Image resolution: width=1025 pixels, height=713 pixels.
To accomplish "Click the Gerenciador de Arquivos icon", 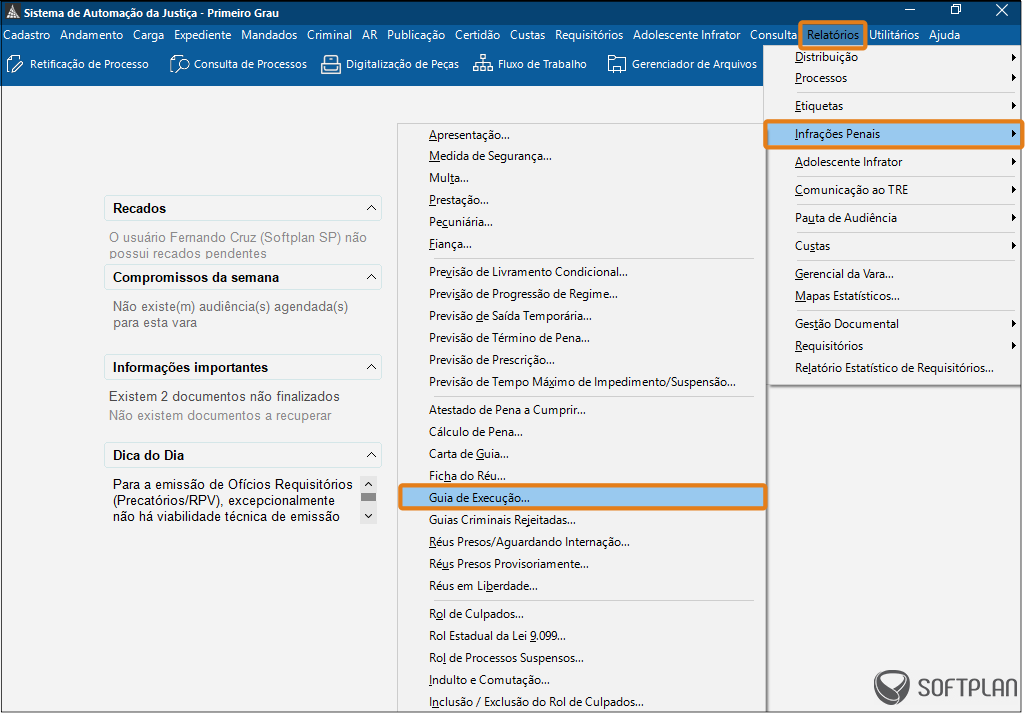I will pyautogui.click(x=616, y=64).
